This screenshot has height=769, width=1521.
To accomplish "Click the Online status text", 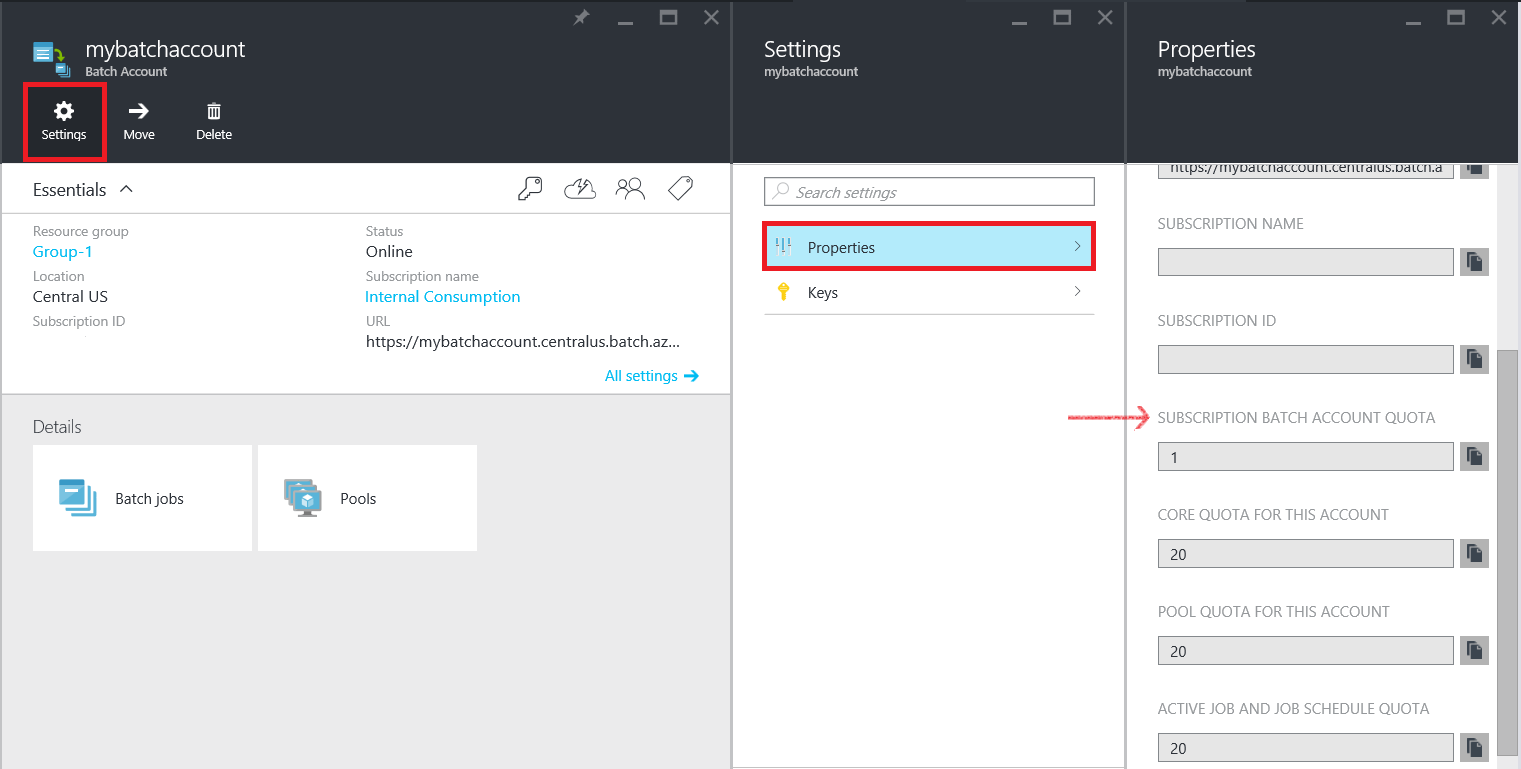I will pos(389,251).
